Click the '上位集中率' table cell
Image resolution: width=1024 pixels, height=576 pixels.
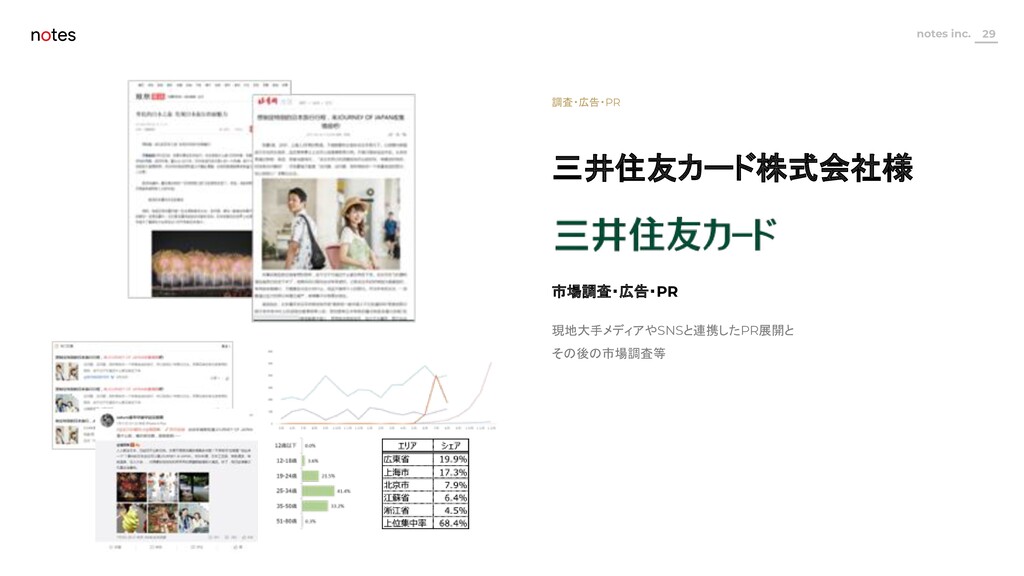coord(408,523)
